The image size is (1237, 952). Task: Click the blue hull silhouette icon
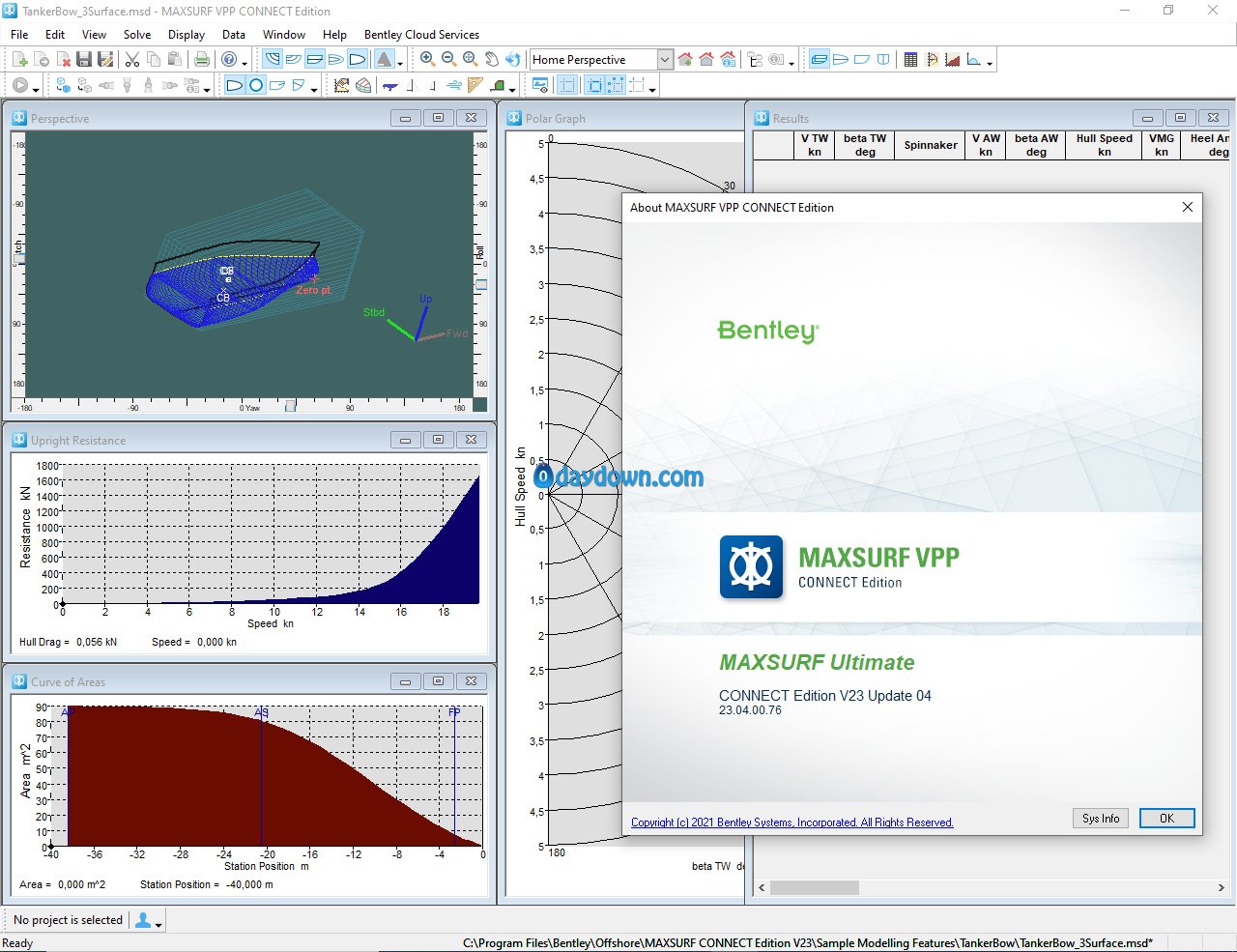pyautogui.click(x=390, y=85)
